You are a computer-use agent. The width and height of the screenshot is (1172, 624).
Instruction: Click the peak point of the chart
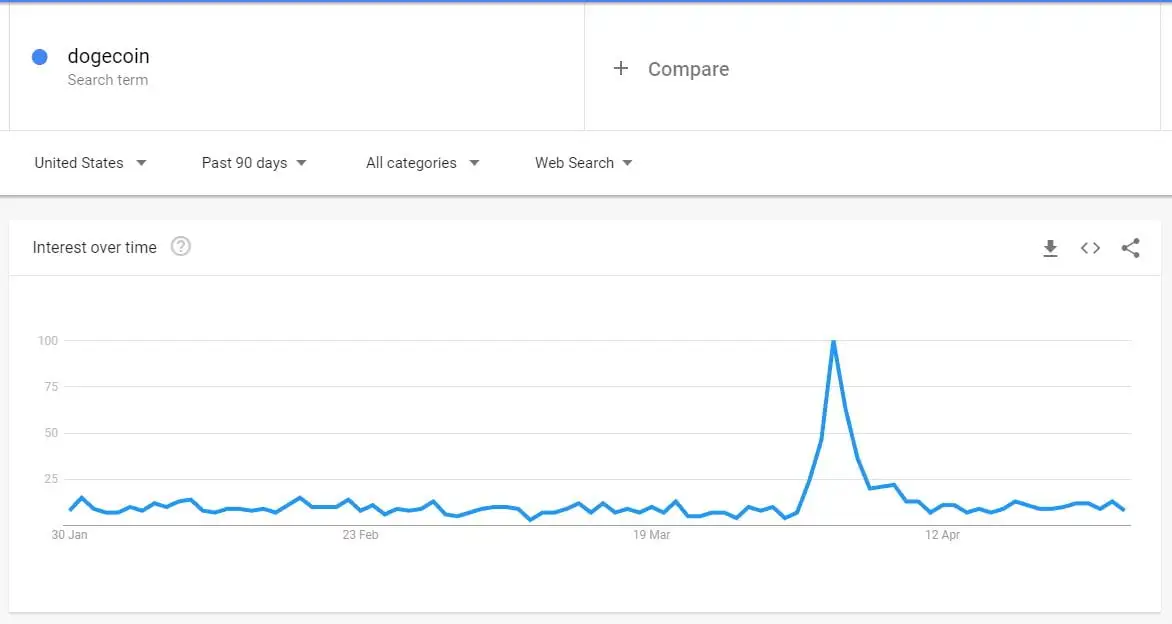click(833, 342)
